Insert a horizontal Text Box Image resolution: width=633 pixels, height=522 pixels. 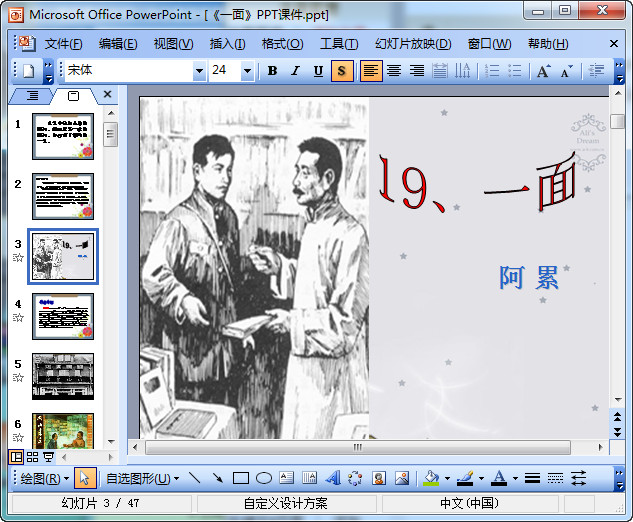click(x=287, y=478)
